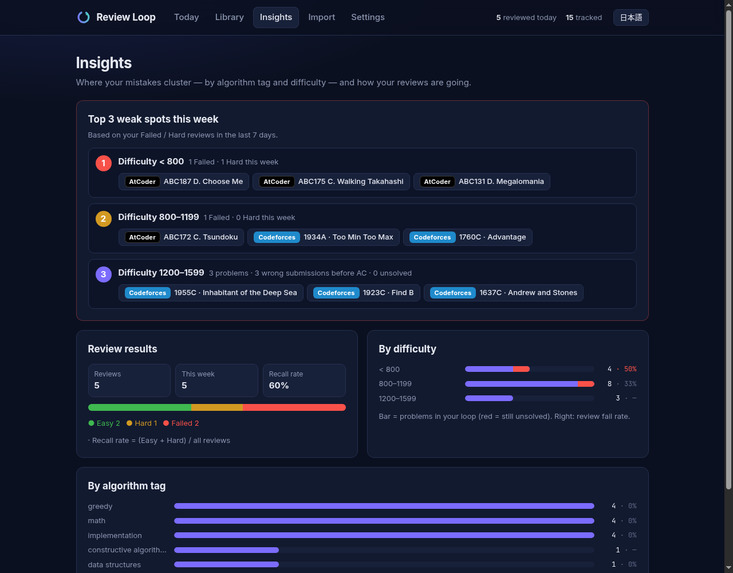
Task: Open 1760C Advantage problem
Action: 467,237
